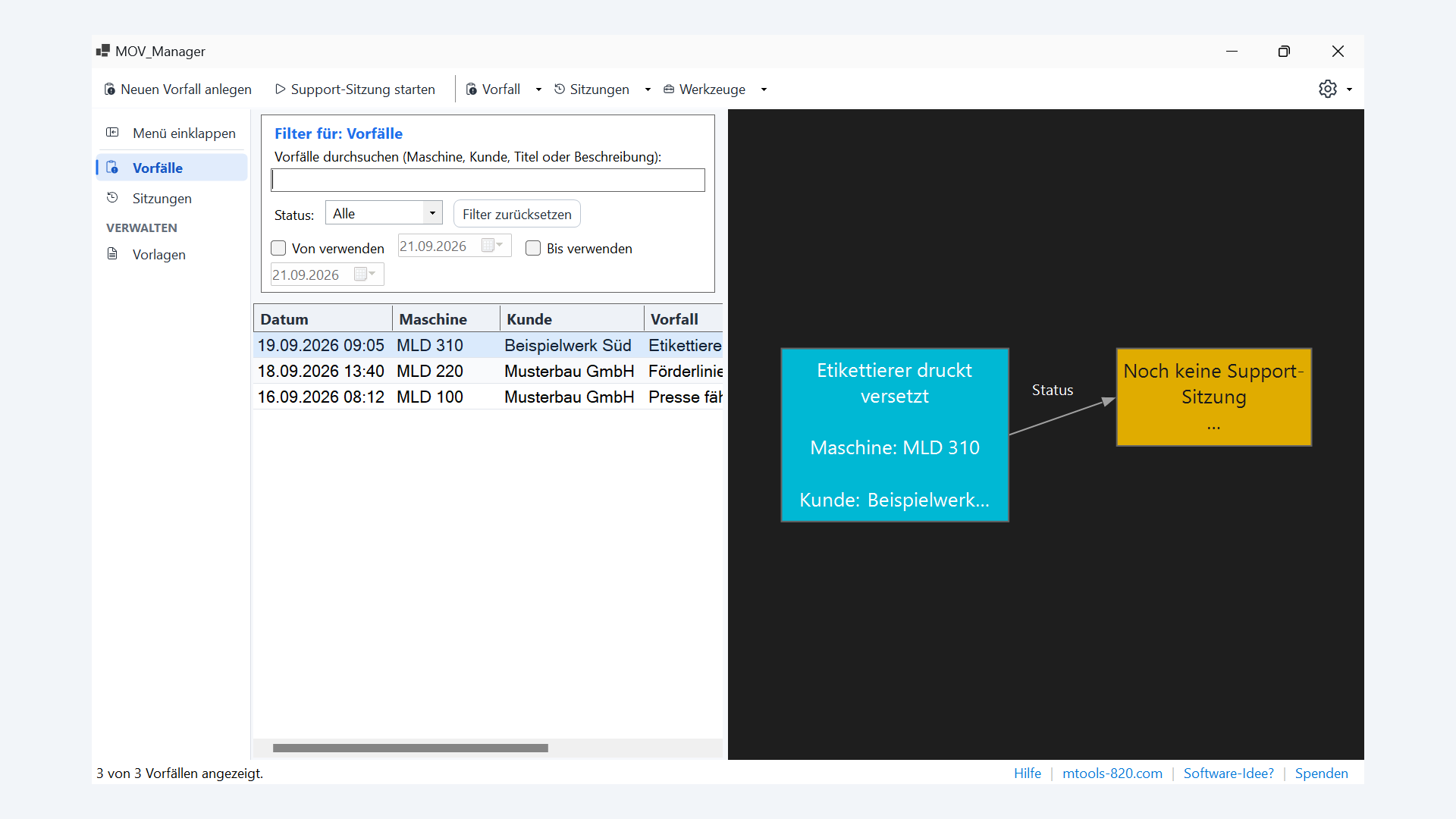Sort by the Datum column header
This screenshot has width=1456, height=819.
point(323,318)
